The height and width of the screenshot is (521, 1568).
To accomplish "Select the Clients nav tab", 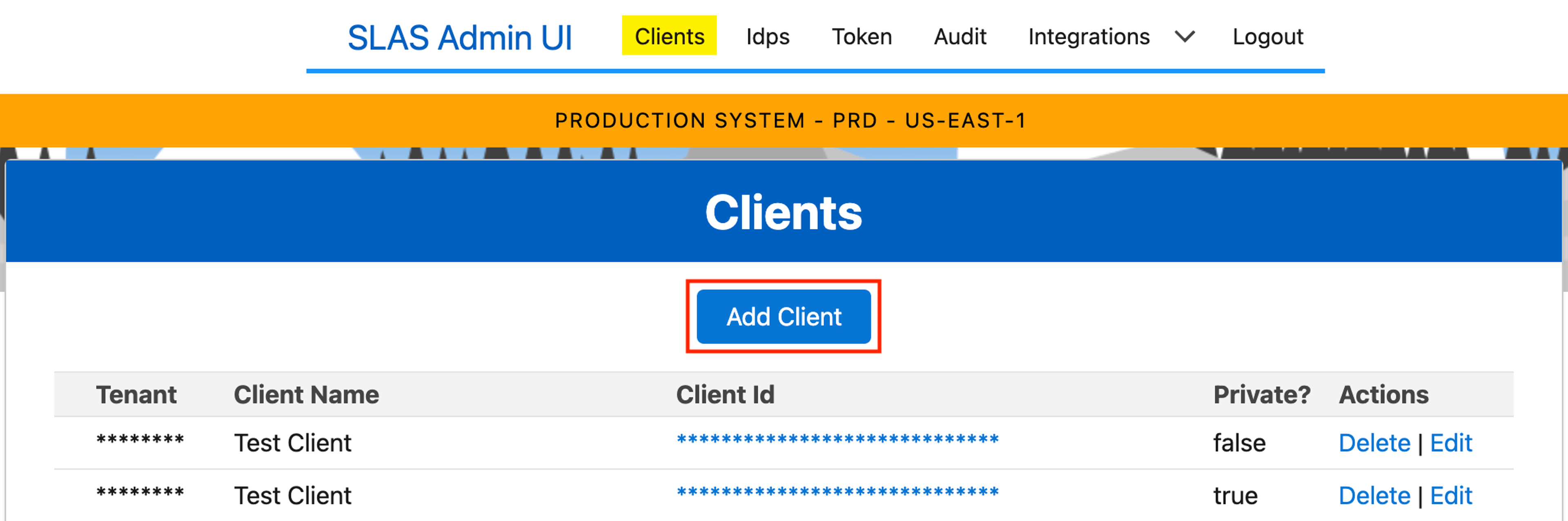I will (669, 36).
